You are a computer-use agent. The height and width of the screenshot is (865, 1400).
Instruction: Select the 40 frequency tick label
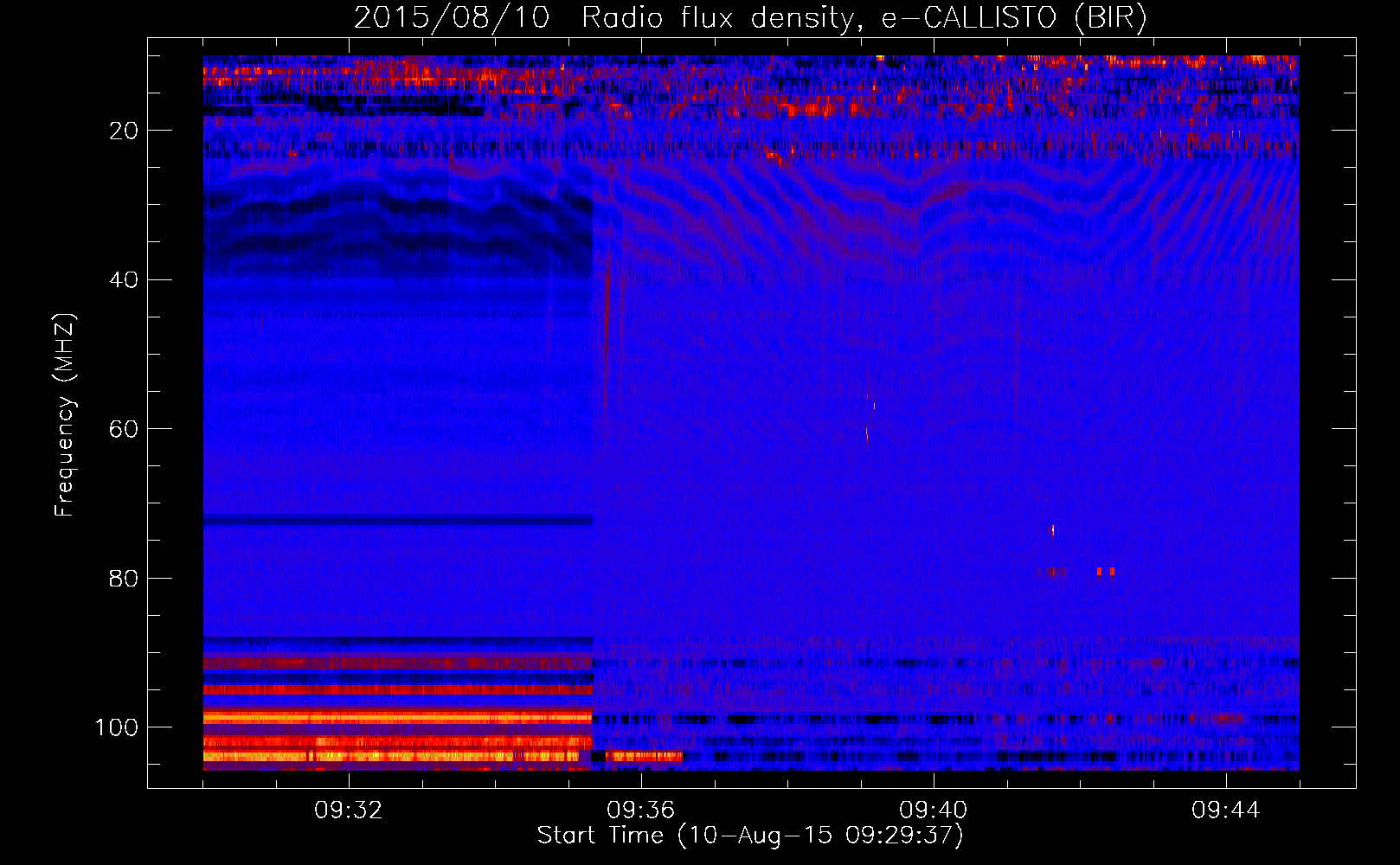(124, 280)
